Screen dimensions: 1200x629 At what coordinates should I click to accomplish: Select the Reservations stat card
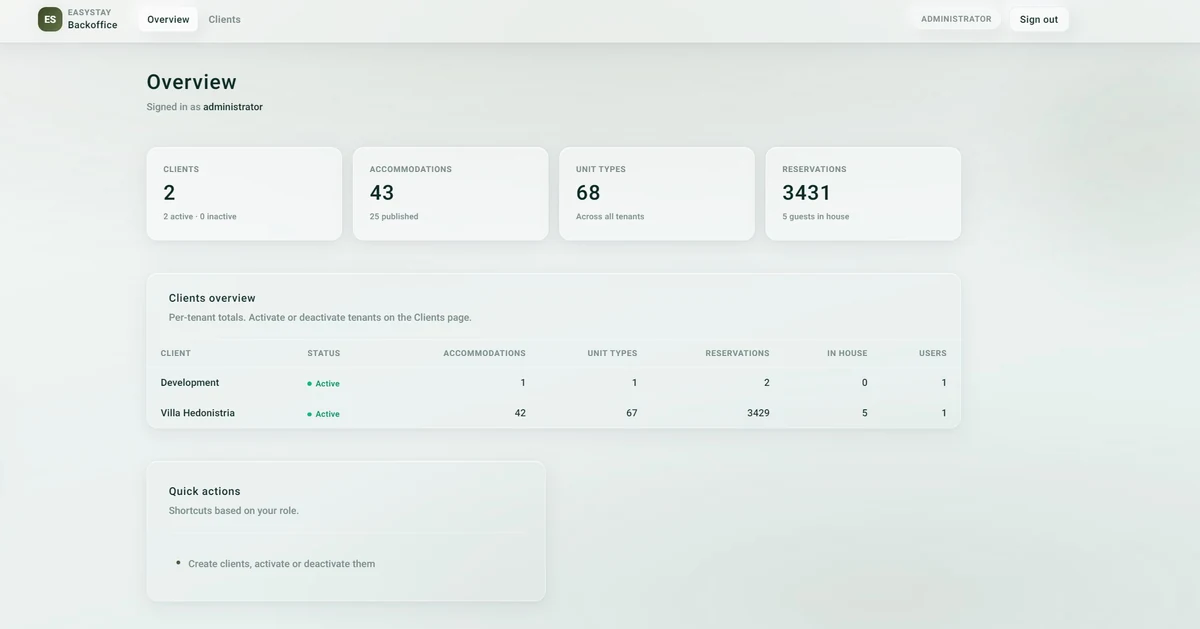pyautogui.click(x=863, y=194)
